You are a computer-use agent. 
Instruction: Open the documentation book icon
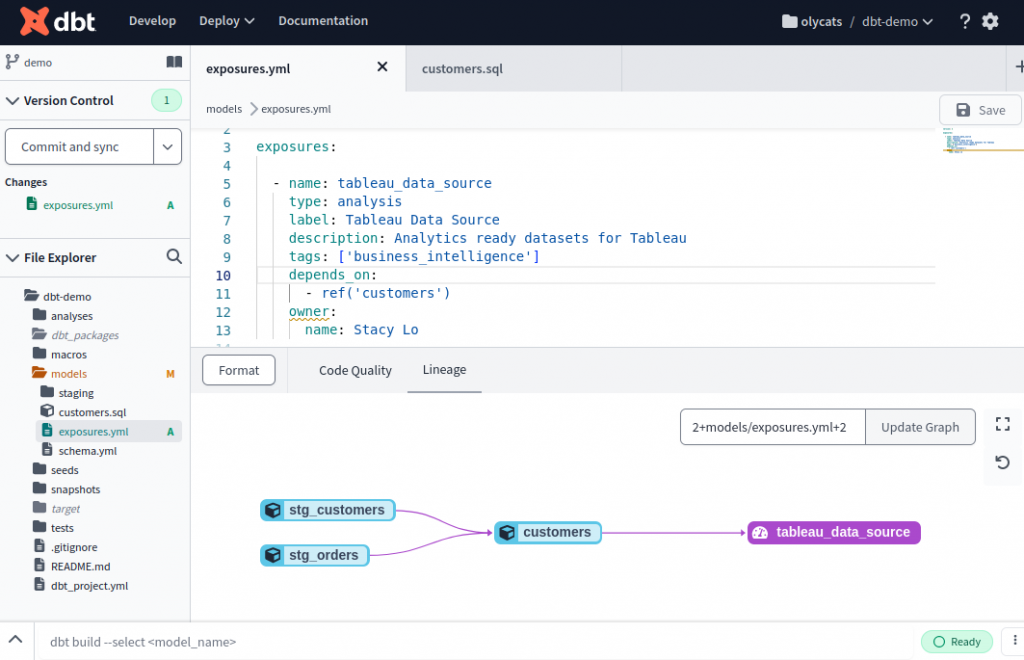(174, 62)
